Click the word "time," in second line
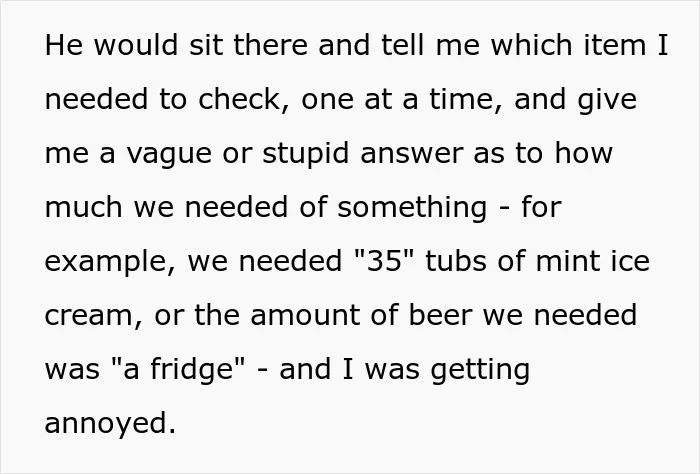The width and height of the screenshot is (700, 474). point(467,99)
